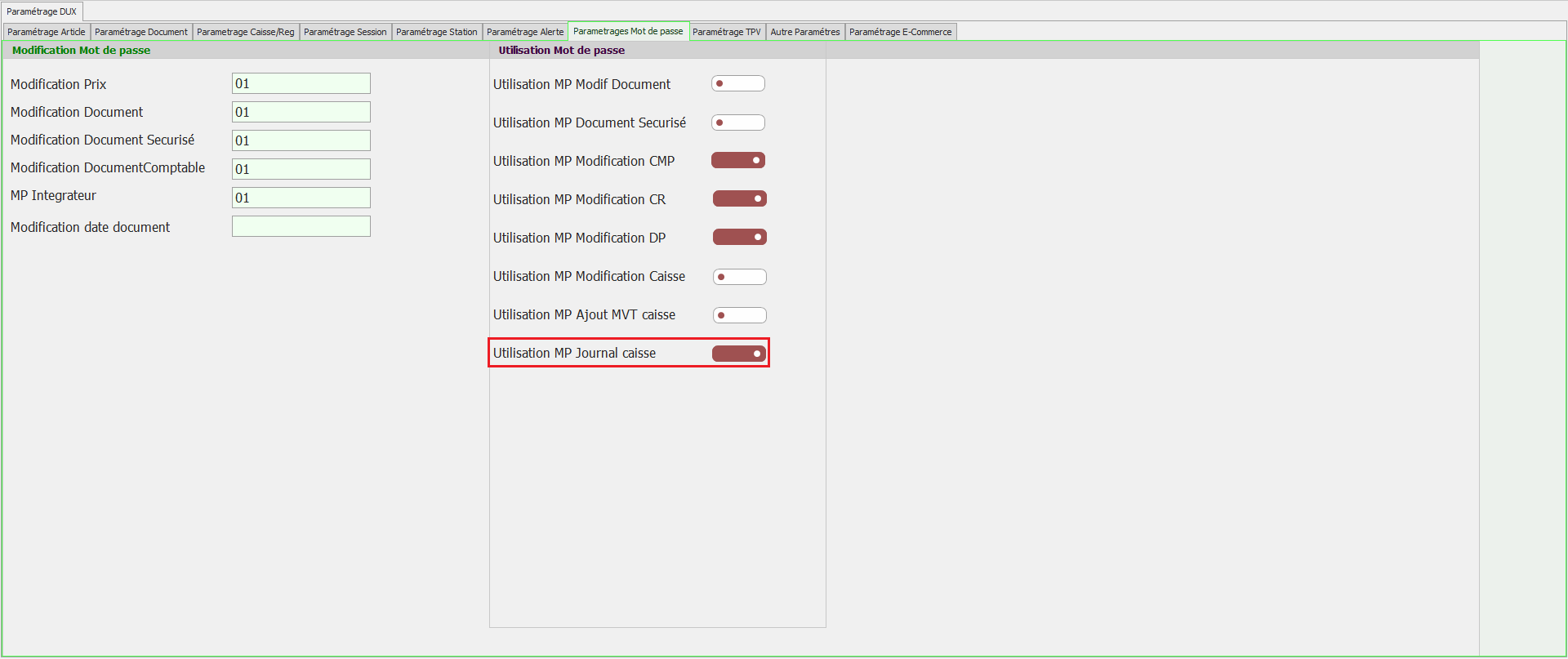Edit Modification Document Securisé field

click(301, 140)
